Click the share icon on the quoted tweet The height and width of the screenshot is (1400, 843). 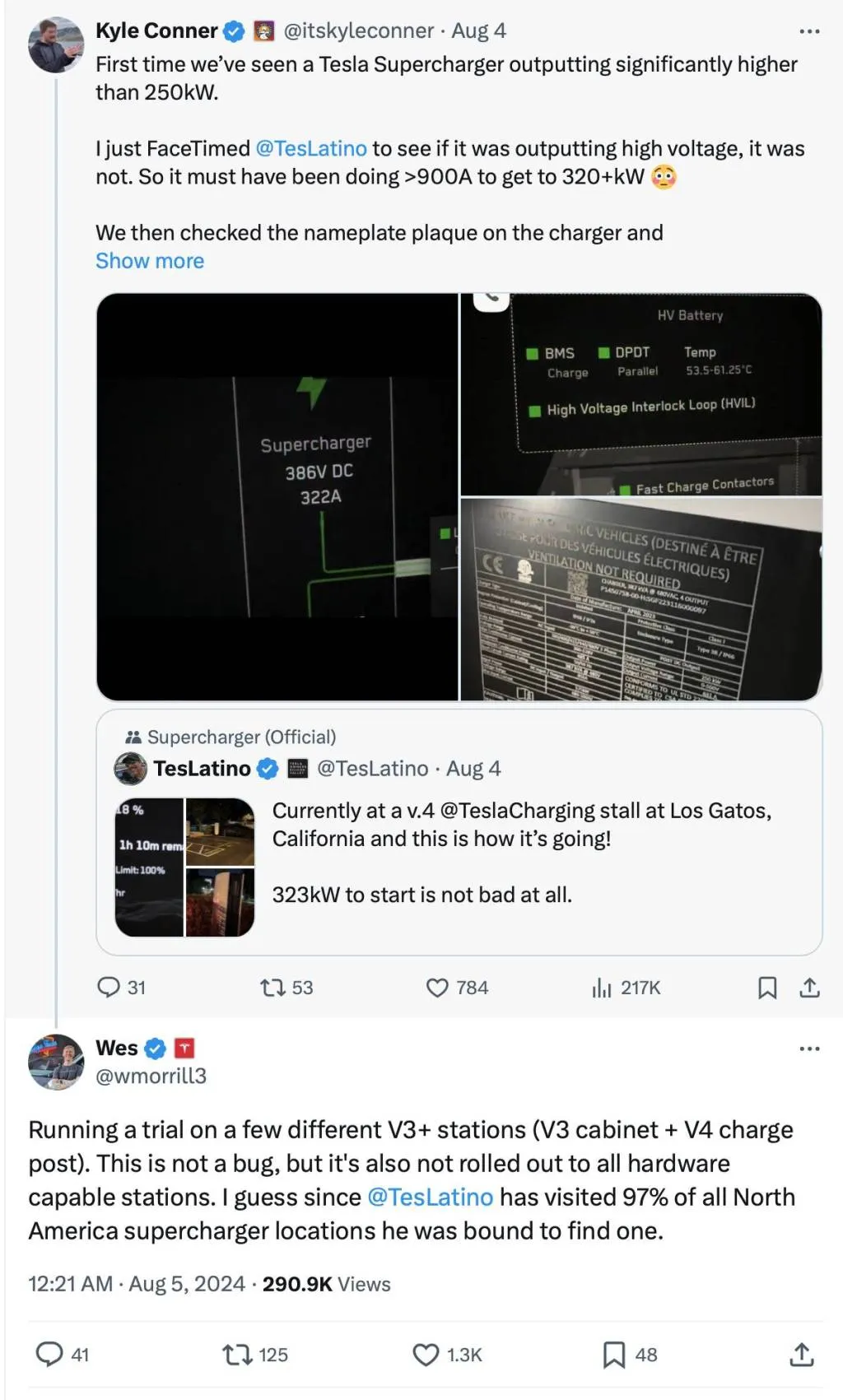click(810, 988)
